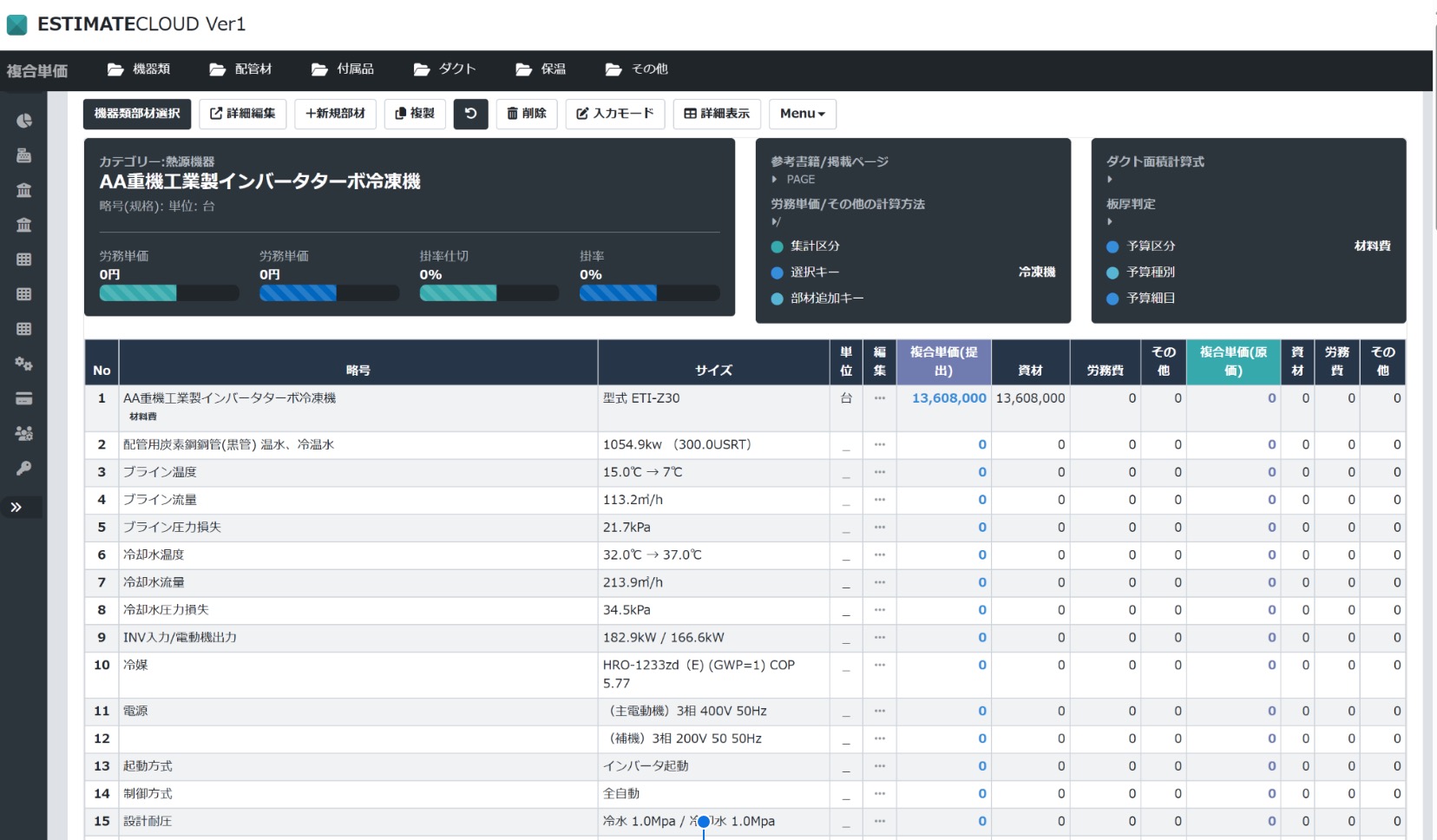Open the gears settings icon in sidebar

(x=24, y=364)
